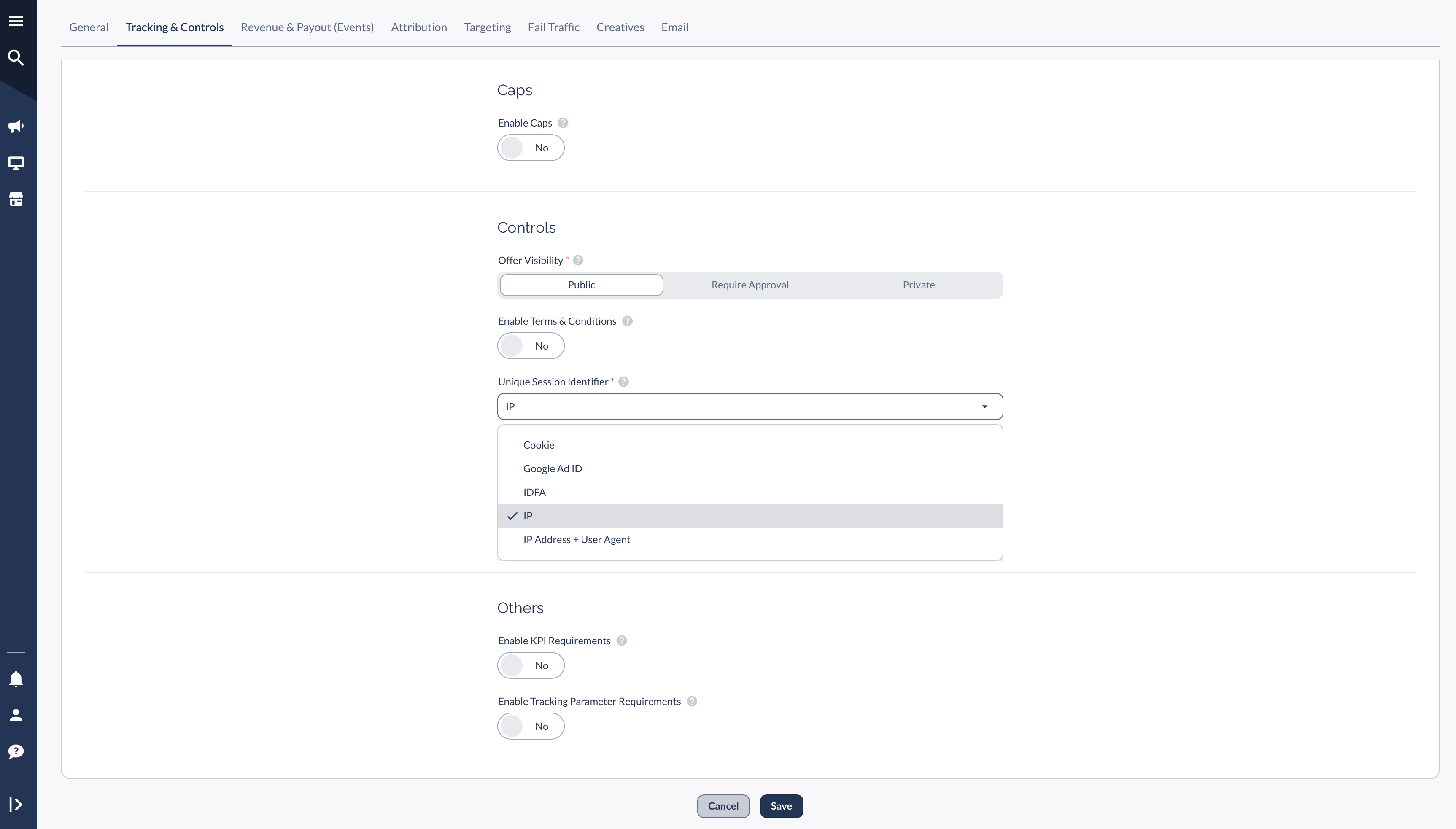The image size is (1456, 829).
Task: Switch to the Email tab
Action: click(675, 27)
